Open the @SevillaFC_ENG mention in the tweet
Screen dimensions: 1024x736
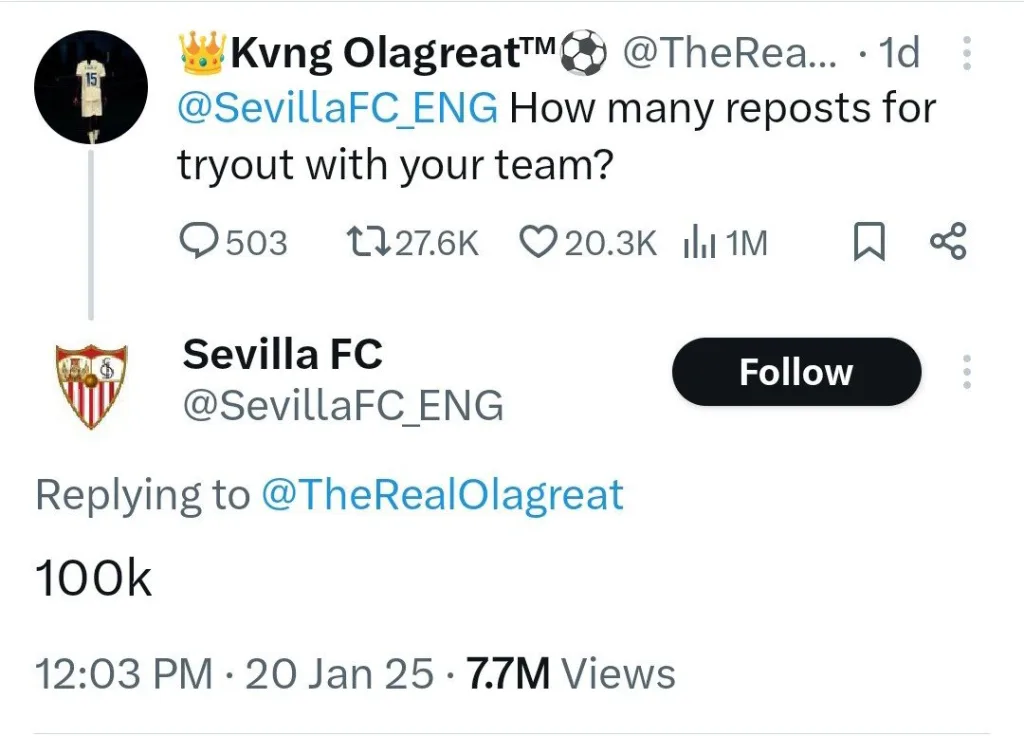click(x=336, y=108)
